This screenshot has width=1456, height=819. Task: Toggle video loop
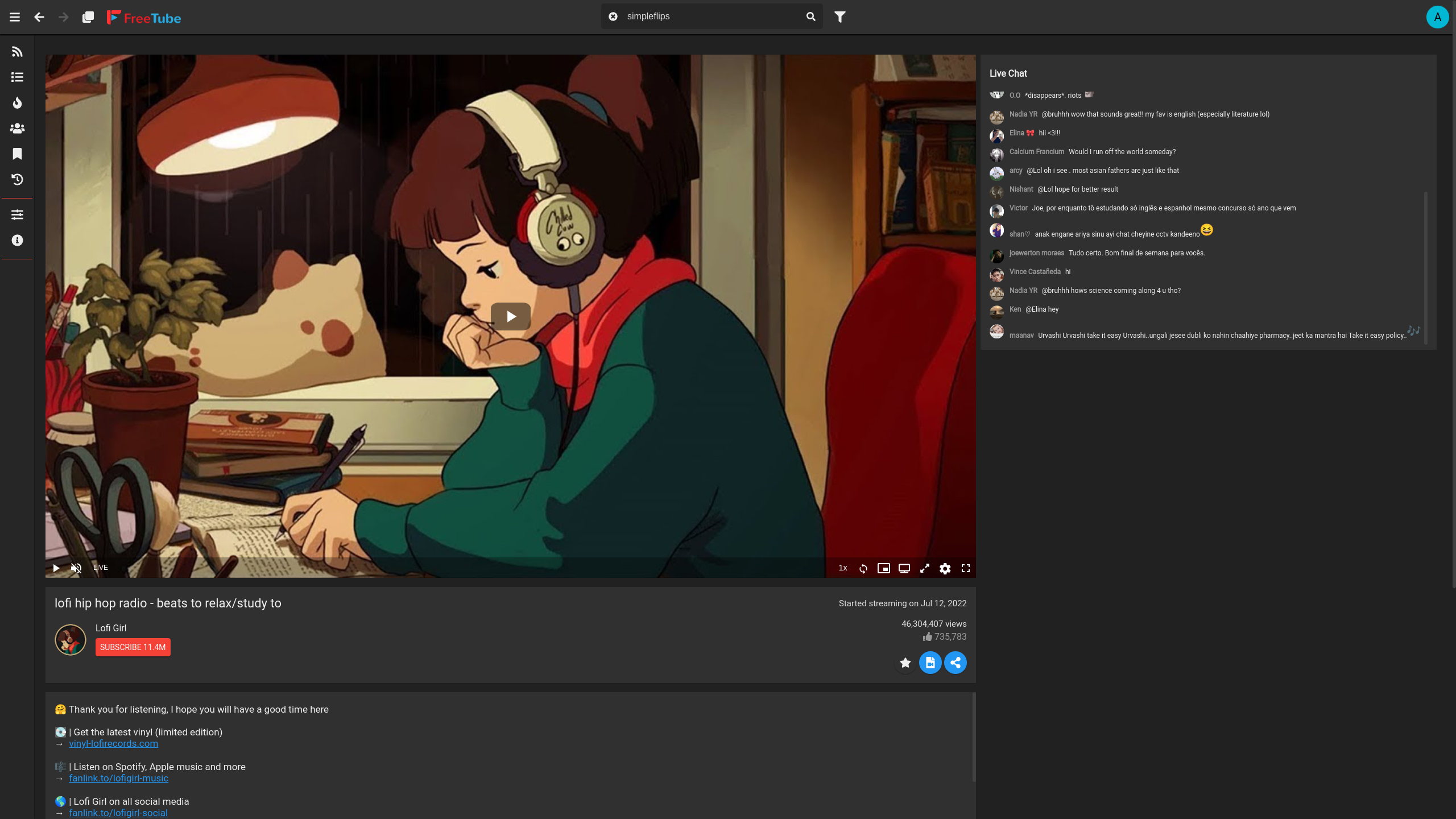pos(863,569)
